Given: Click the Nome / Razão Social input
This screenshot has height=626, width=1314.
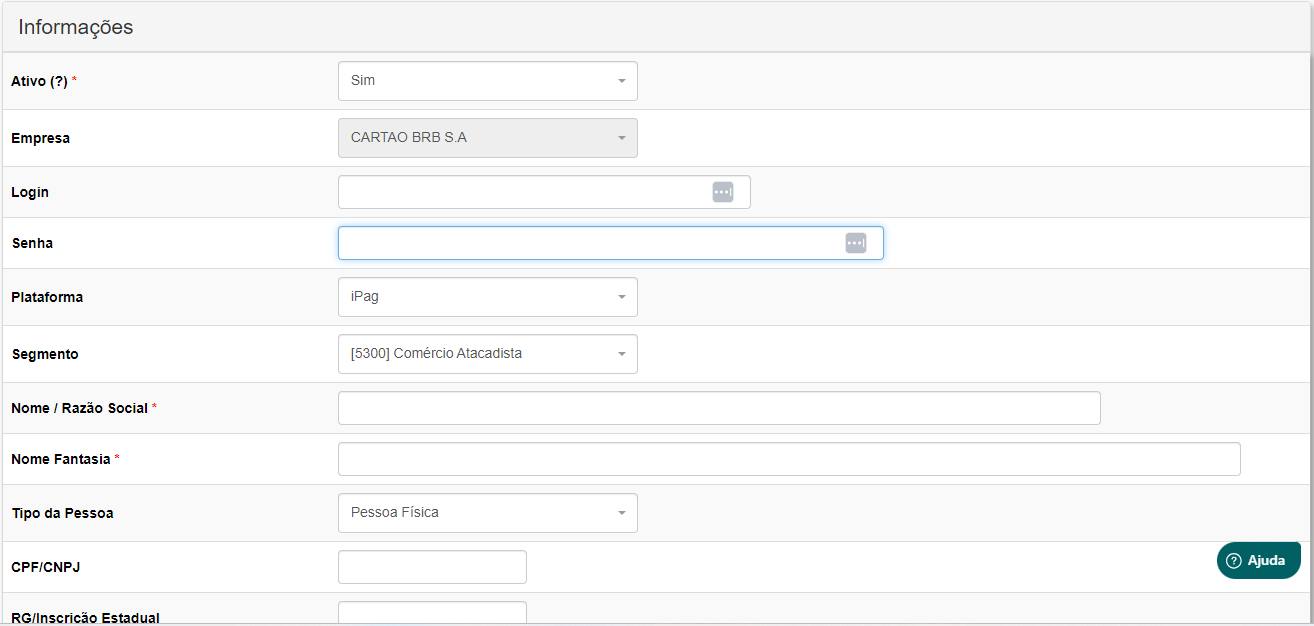Looking at the screenshot, I should point(719,408).
